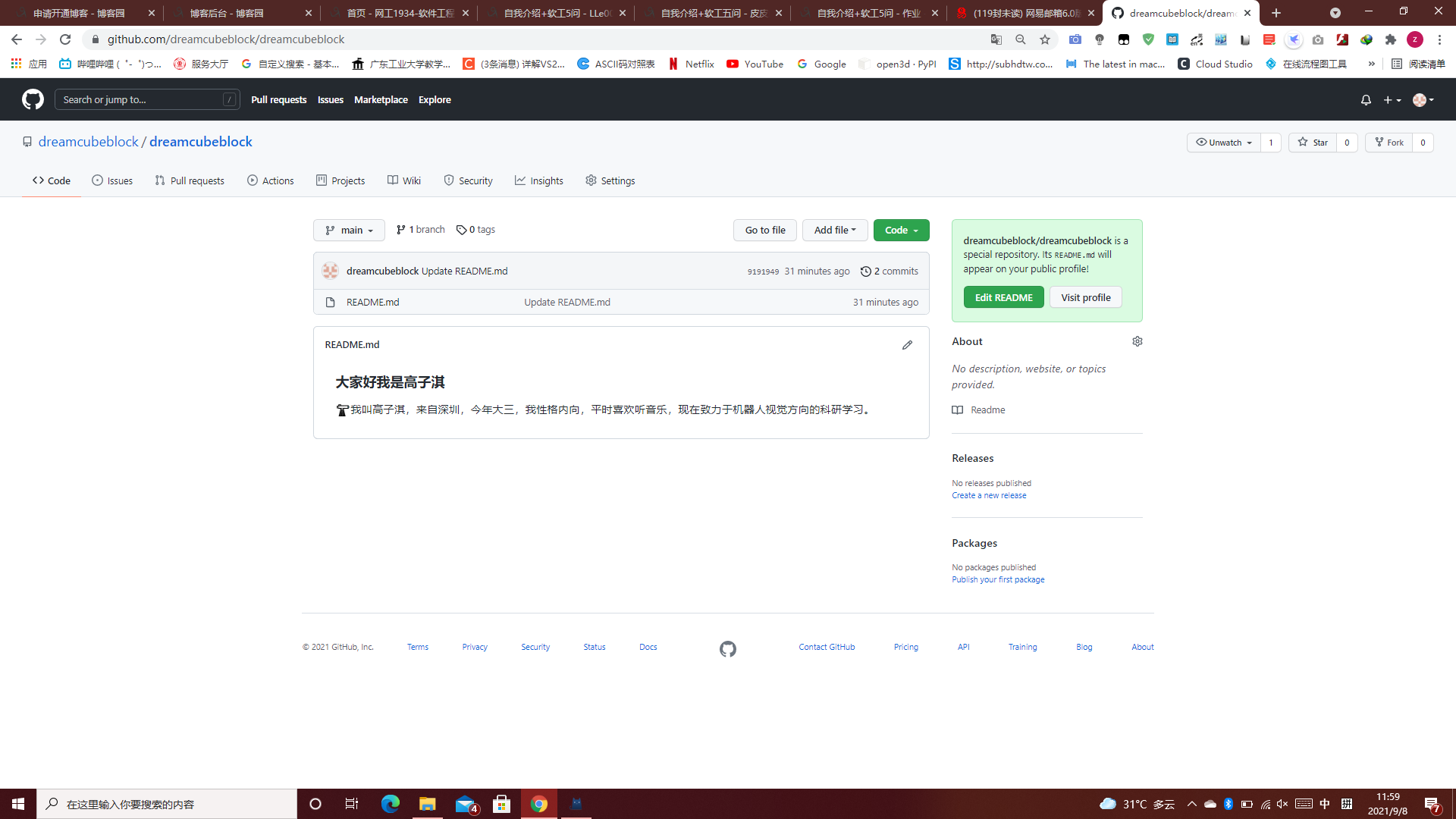Click the GitHub octocat home logo
This screenshot has width=1456, height=819.
click(33, 99)
